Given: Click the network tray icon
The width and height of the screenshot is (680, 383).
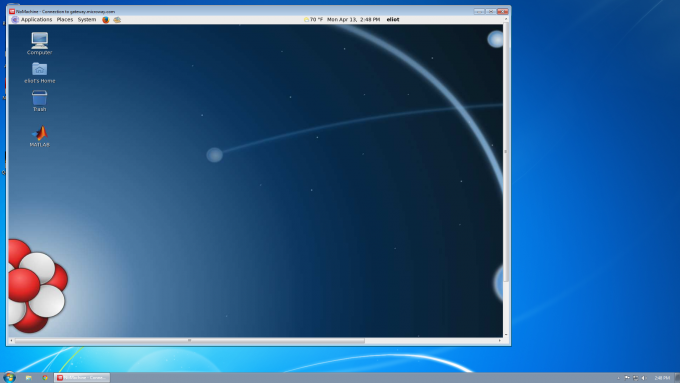Looking at the screenshot, I should 635,378.
